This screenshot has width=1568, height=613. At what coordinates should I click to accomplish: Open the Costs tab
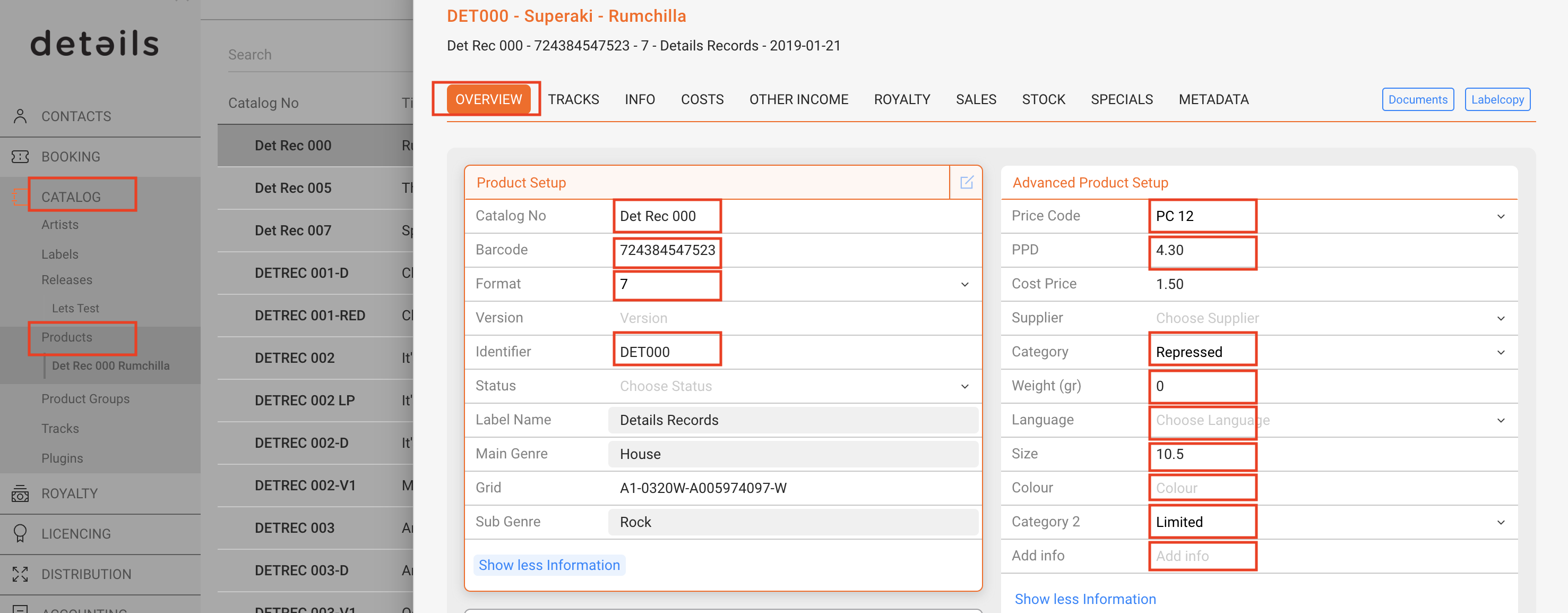(x=702, y=99)
